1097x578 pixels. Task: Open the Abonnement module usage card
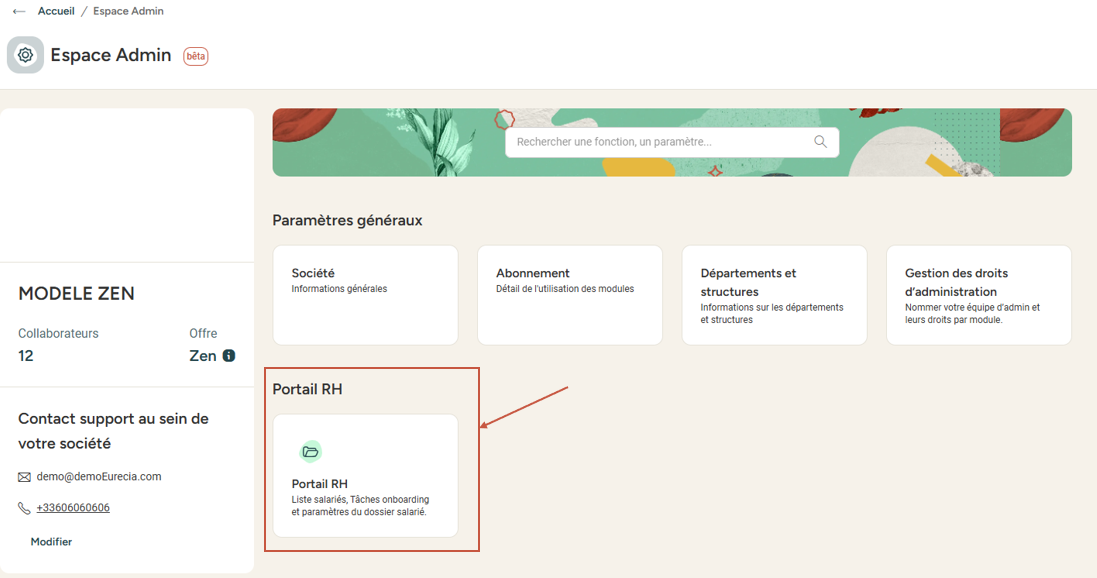point(569,295)
